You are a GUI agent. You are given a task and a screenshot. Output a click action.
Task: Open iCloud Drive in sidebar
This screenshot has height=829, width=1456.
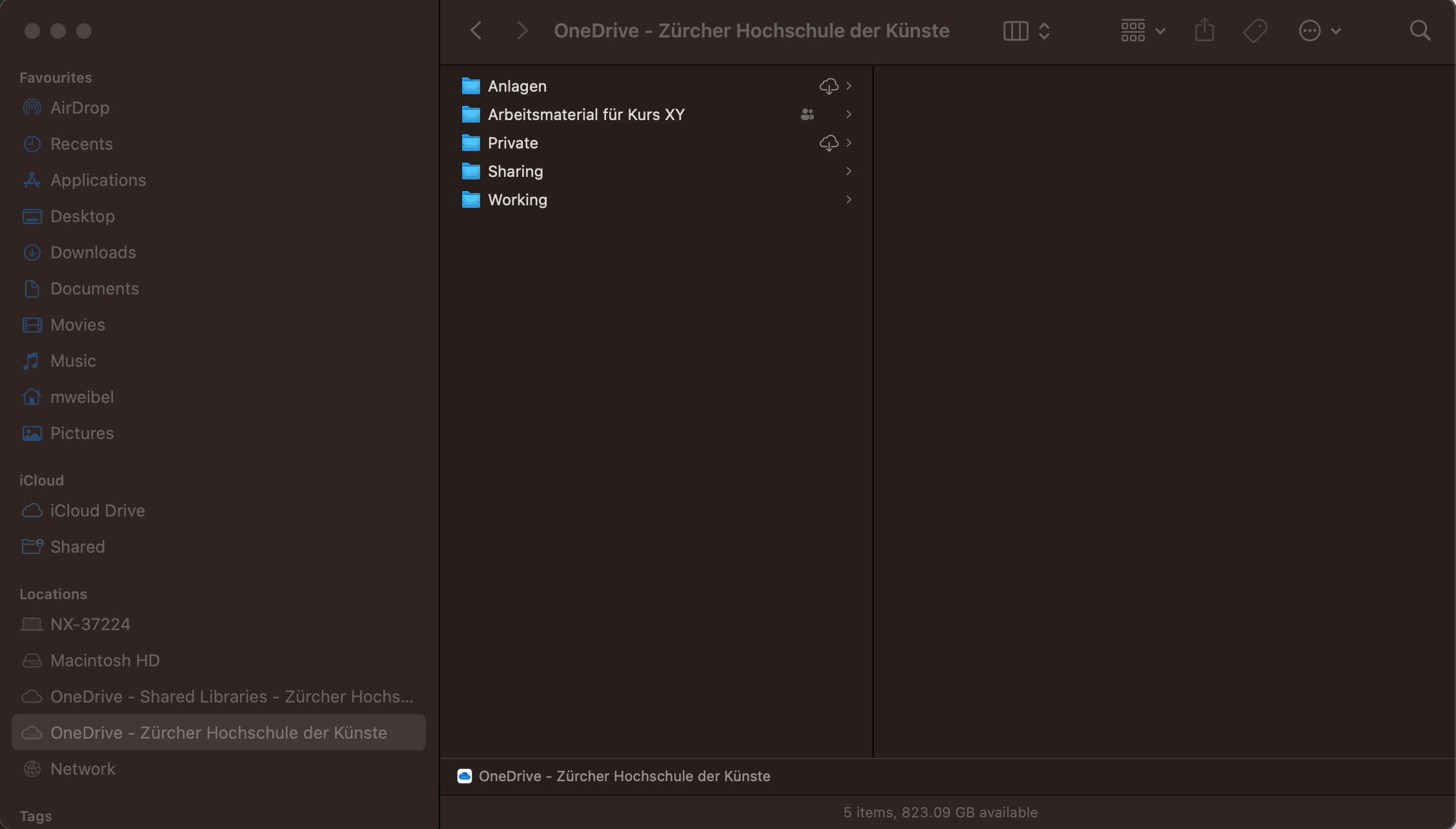tap(97, 511)
